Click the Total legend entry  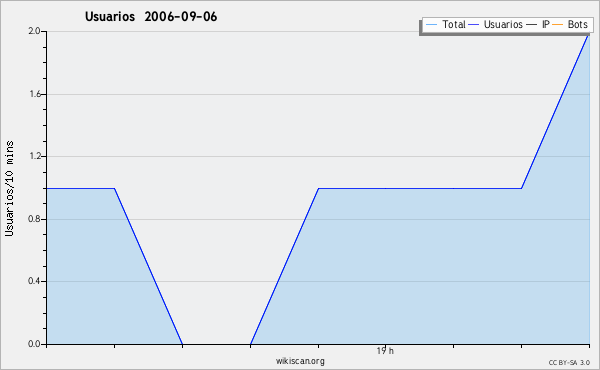click(446, 24)
